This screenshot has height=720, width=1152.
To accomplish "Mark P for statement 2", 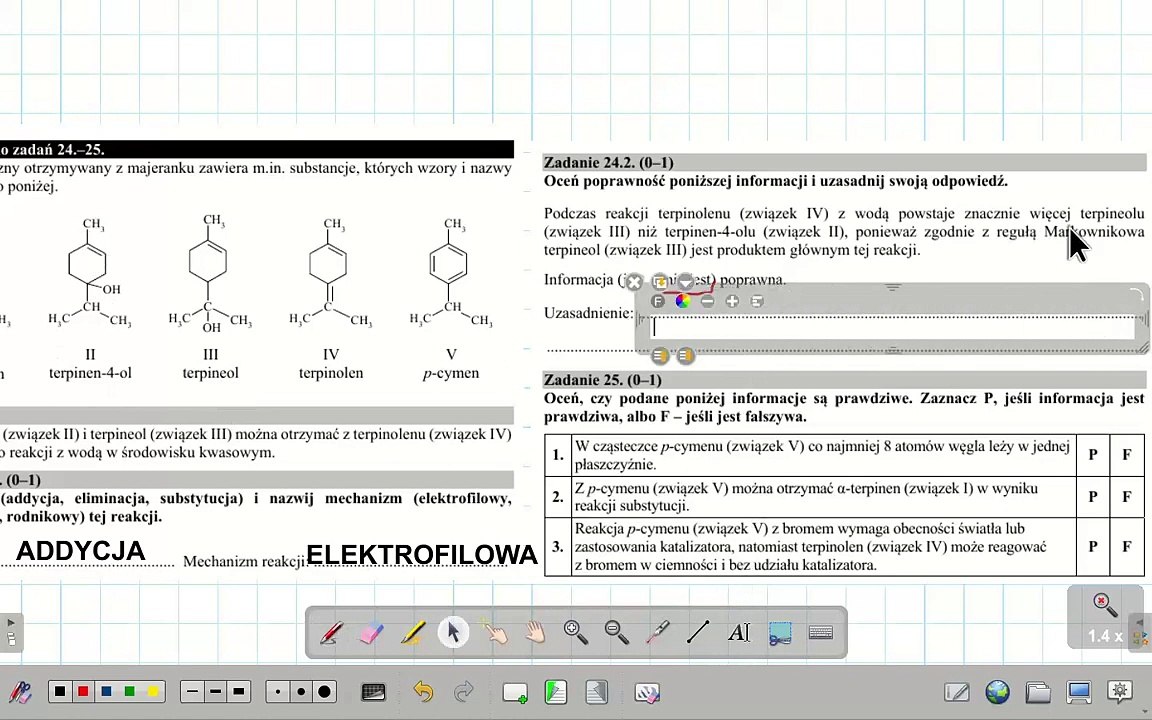I will tap(1092, 497).
